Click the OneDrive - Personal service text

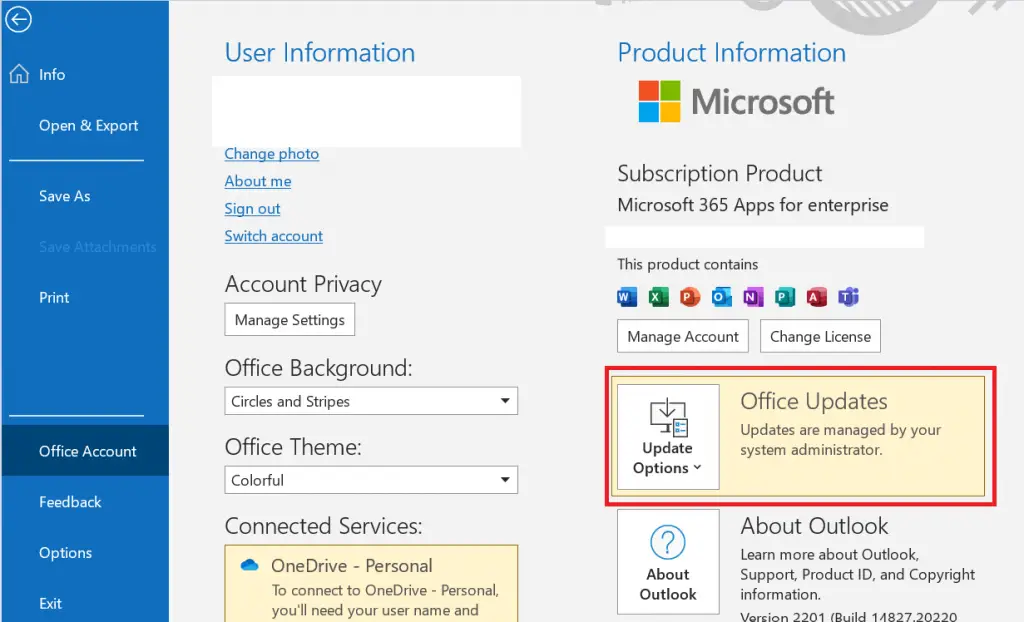[x=352, y=566]
